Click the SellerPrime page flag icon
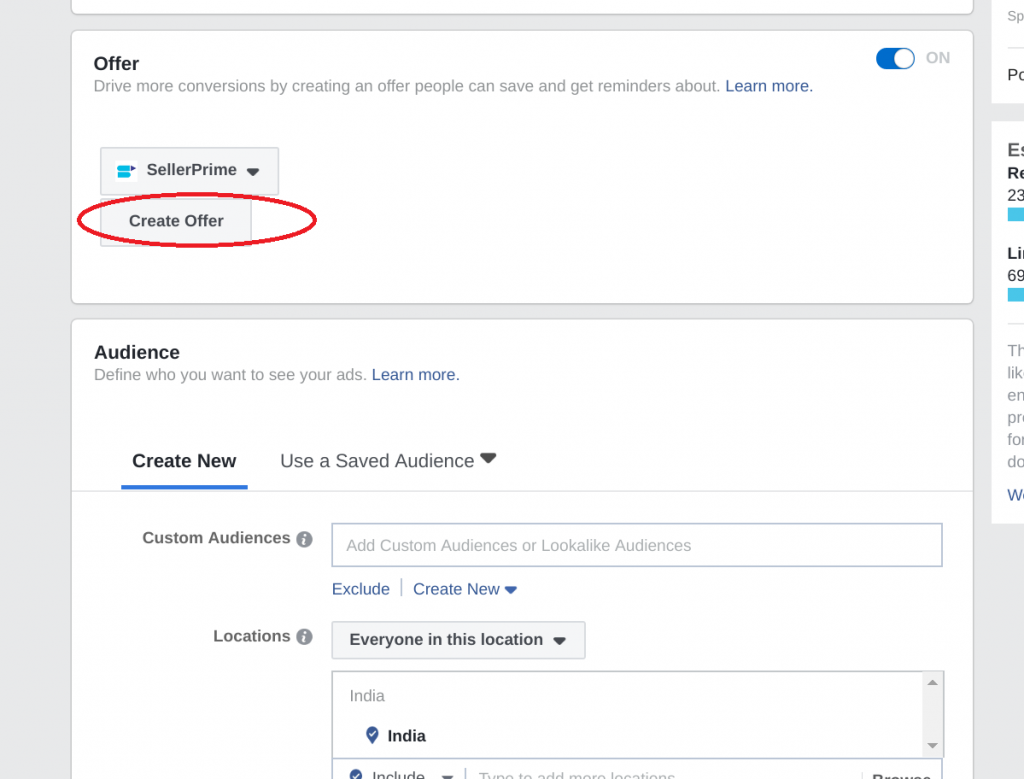1024x779 pixels. click(x=124, y=170)
